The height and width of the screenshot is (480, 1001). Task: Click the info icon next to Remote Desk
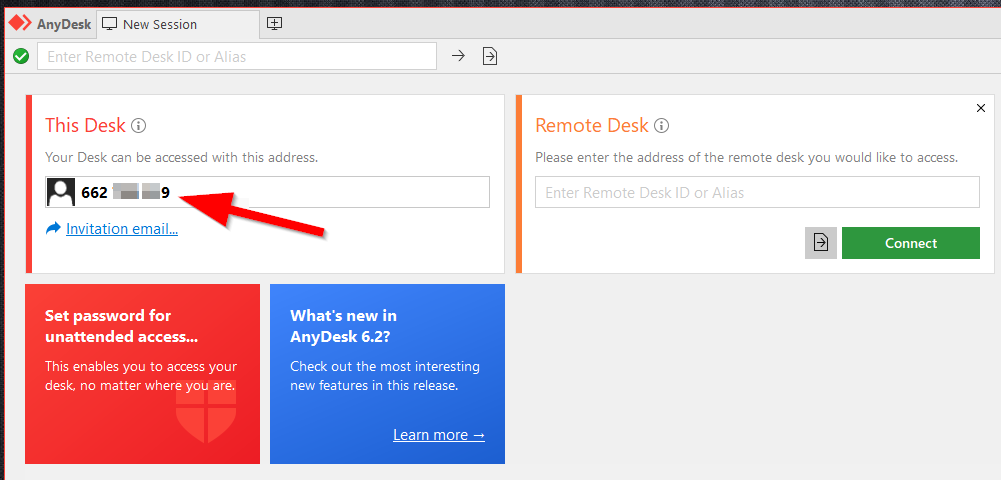(661, 126)
